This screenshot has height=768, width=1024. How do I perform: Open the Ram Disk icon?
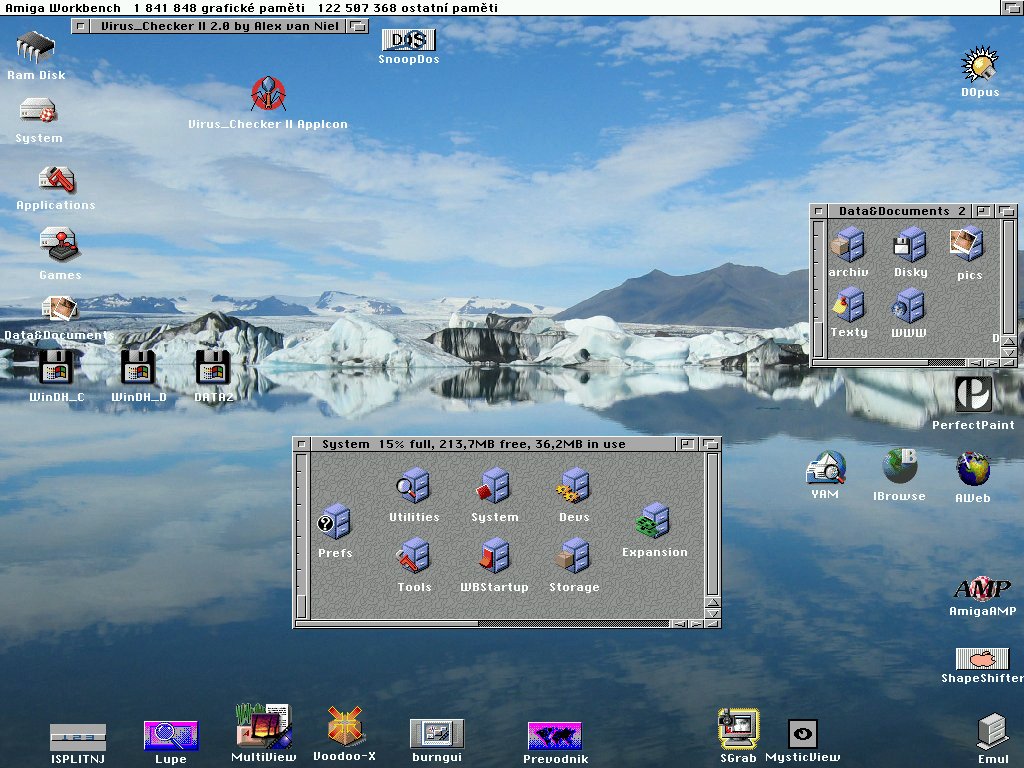36,48
